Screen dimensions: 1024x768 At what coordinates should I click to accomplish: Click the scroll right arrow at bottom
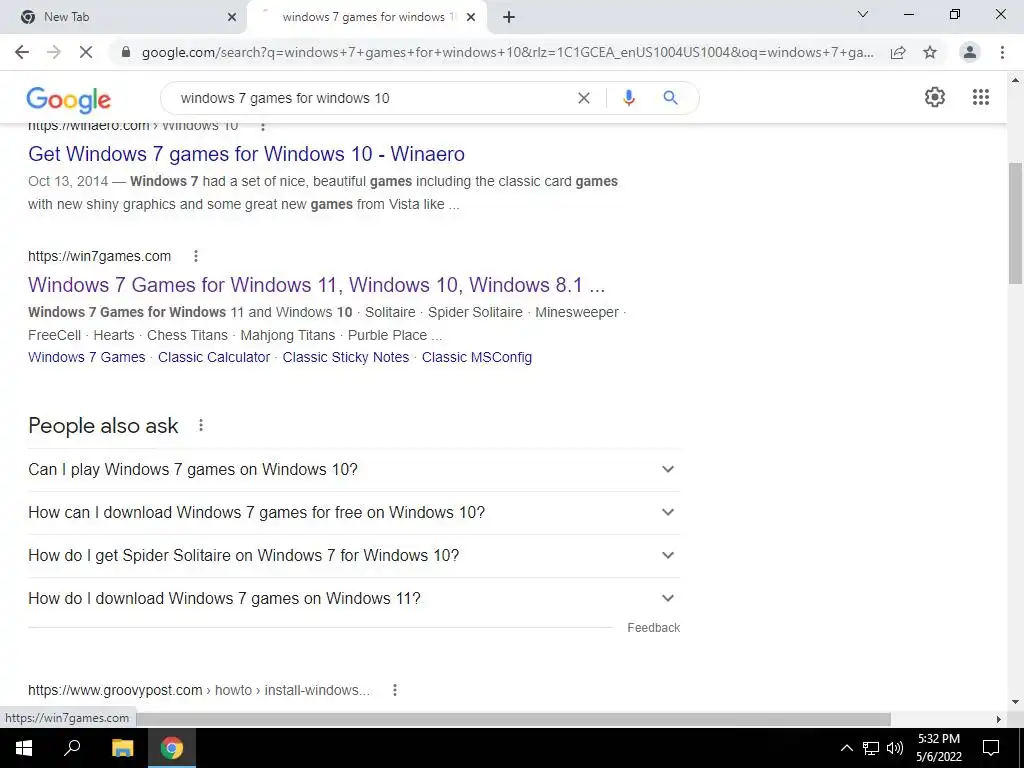click(999, 719)
